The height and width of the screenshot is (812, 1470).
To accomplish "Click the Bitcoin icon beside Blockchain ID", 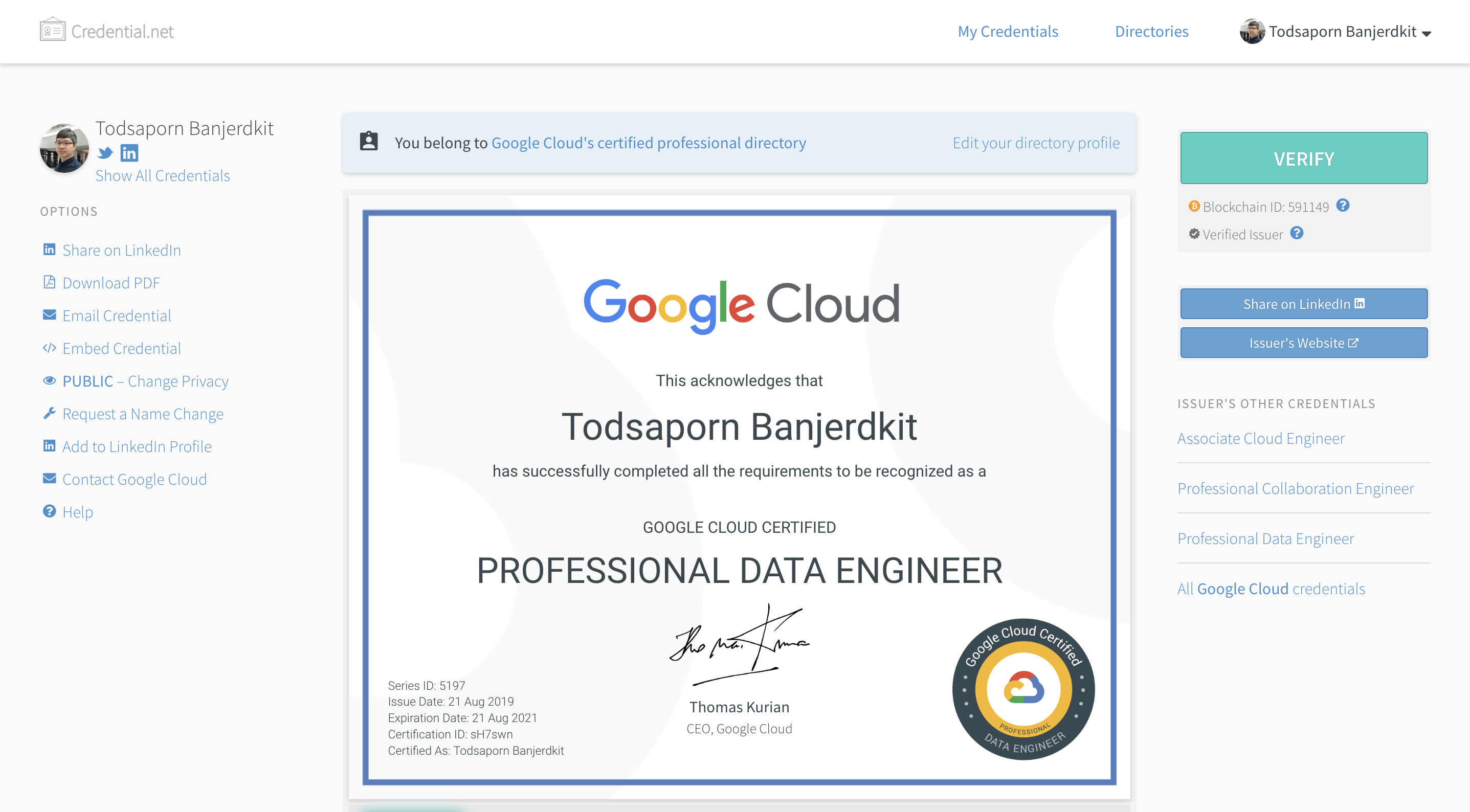I will (x=1194, y=206).
